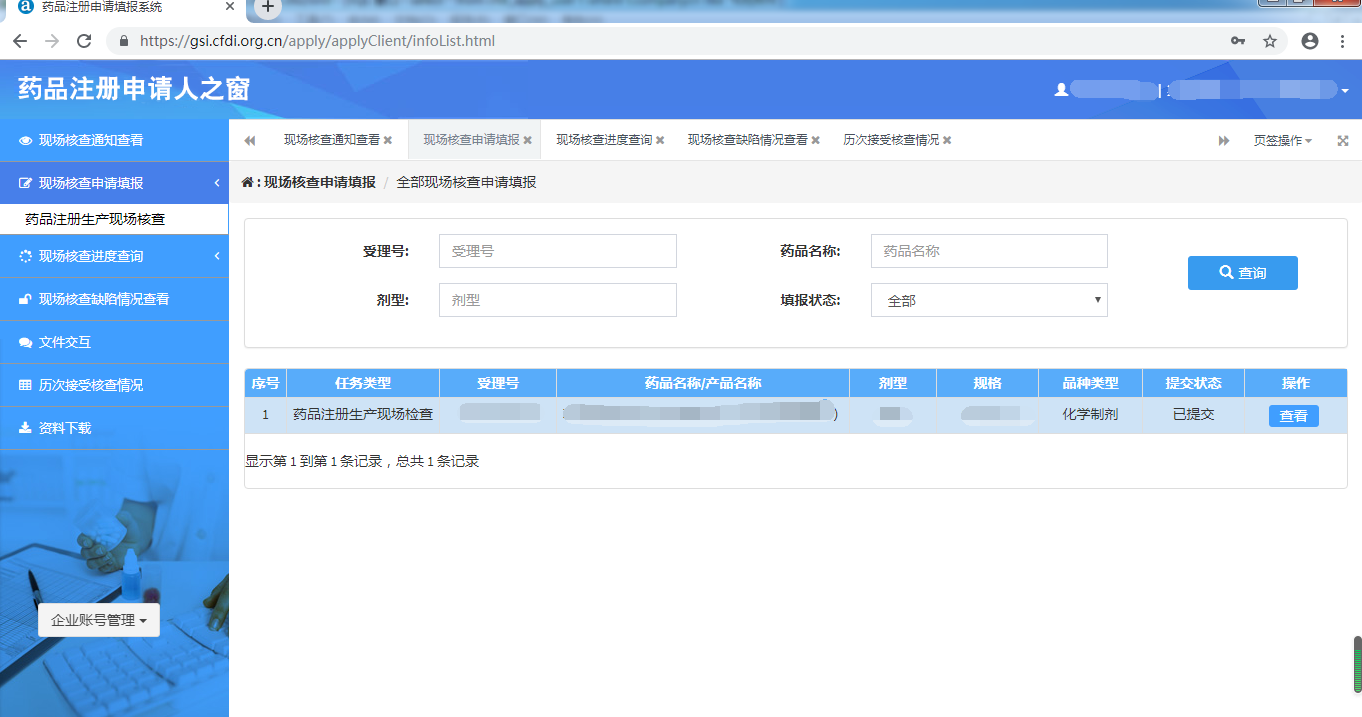This screenshot has height=717, width=1362.
Task: Click the key icon for saved passwords
Action: (x=1238, y=41)
